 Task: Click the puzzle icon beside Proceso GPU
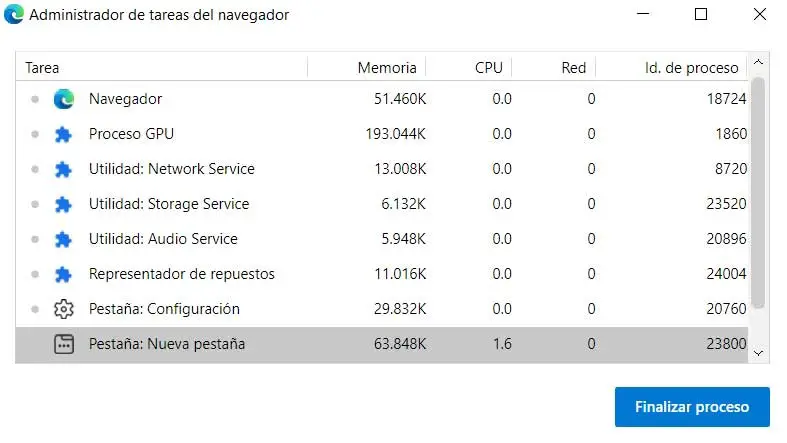click(64, 134)
